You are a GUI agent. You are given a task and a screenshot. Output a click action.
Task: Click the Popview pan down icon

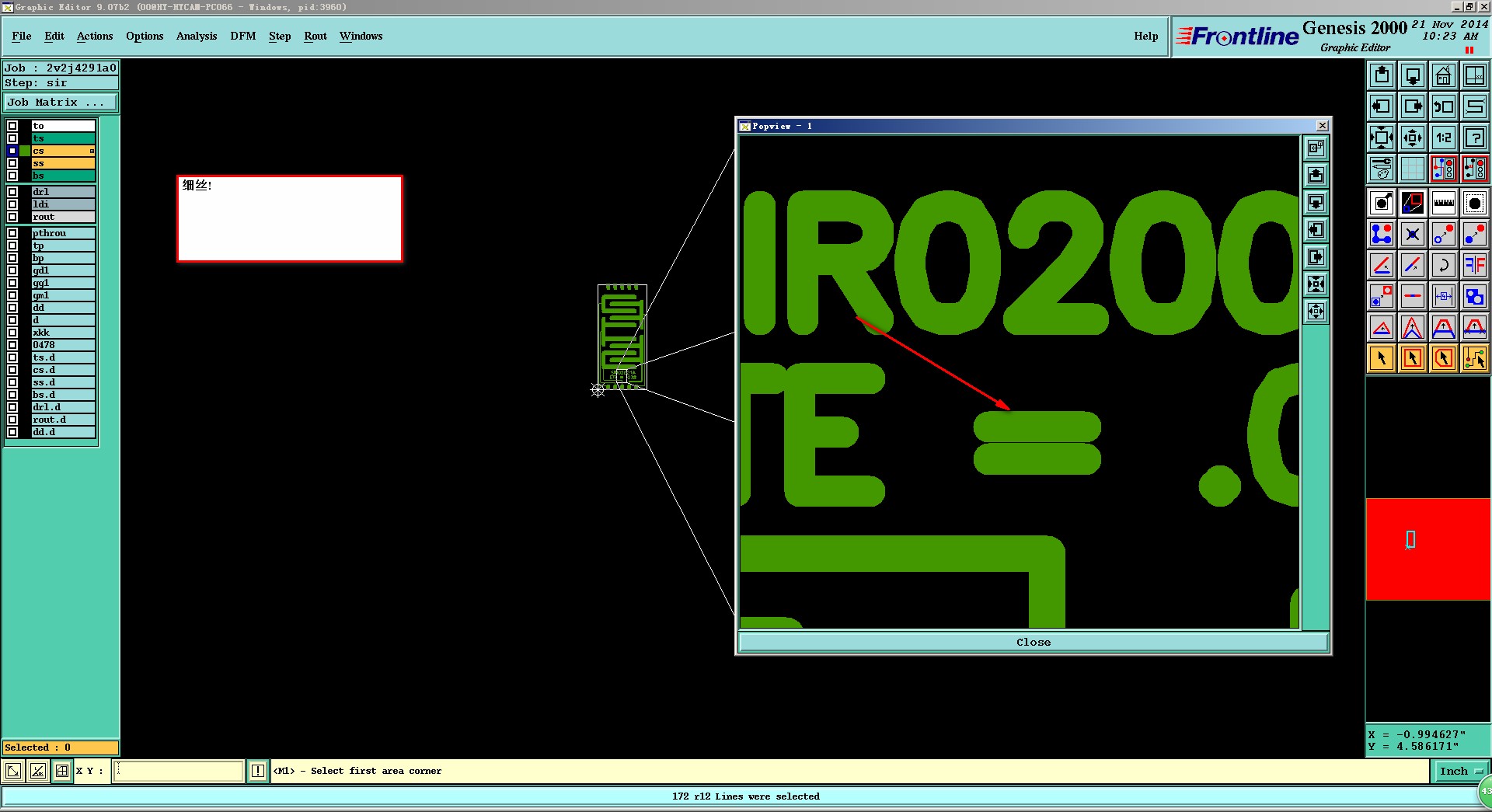point(1316,203)
